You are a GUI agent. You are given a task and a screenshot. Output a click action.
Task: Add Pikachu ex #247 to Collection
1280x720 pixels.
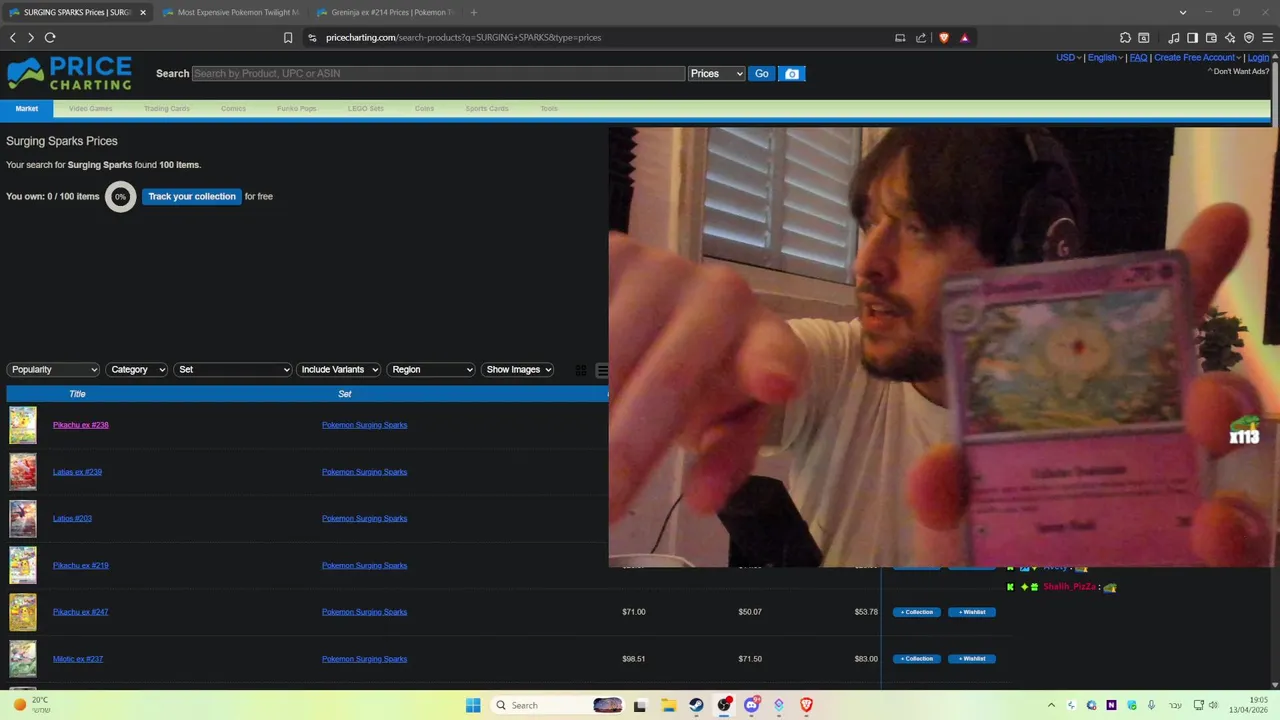pyautogui.click(x=917, y=612)
